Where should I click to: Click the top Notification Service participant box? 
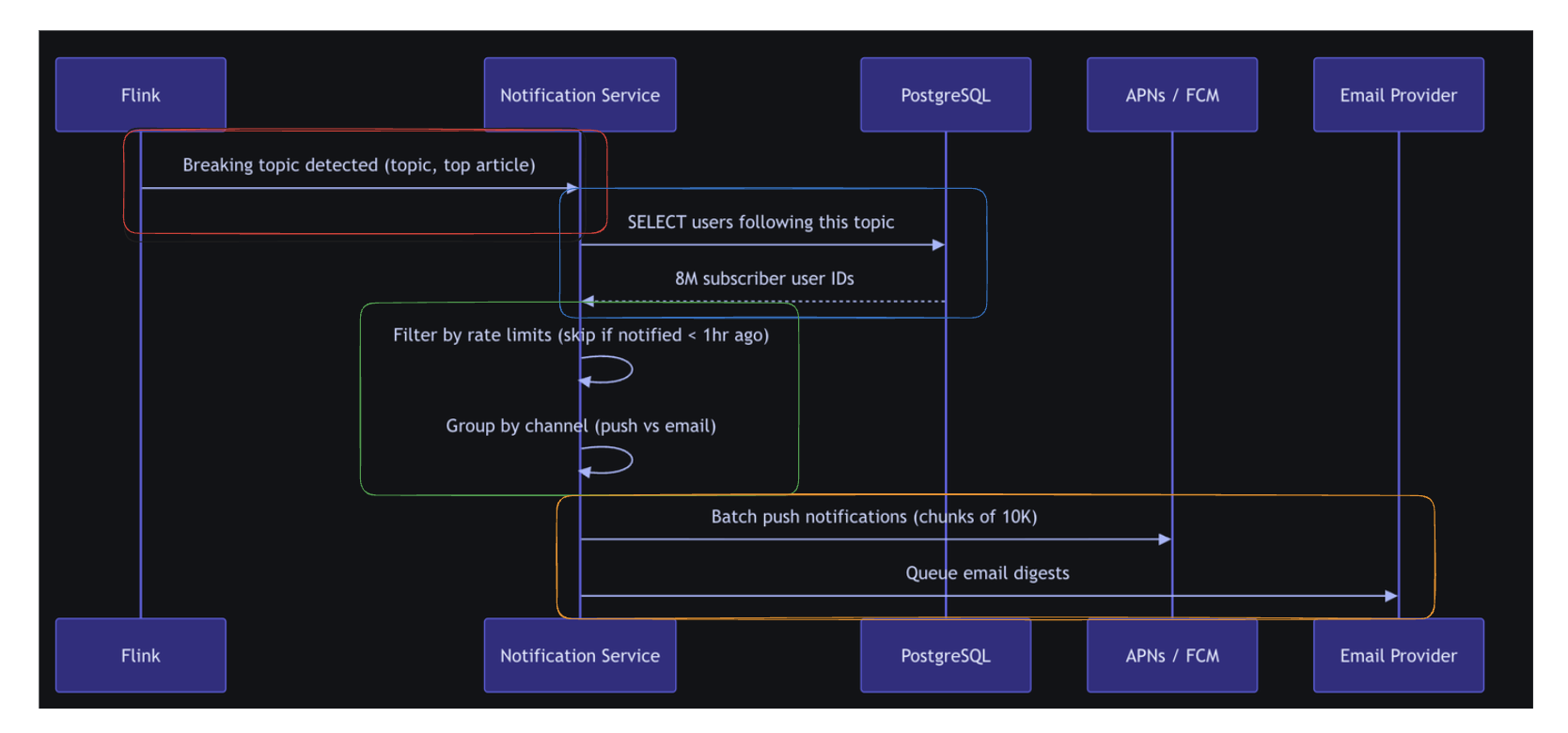coord(580,95)
